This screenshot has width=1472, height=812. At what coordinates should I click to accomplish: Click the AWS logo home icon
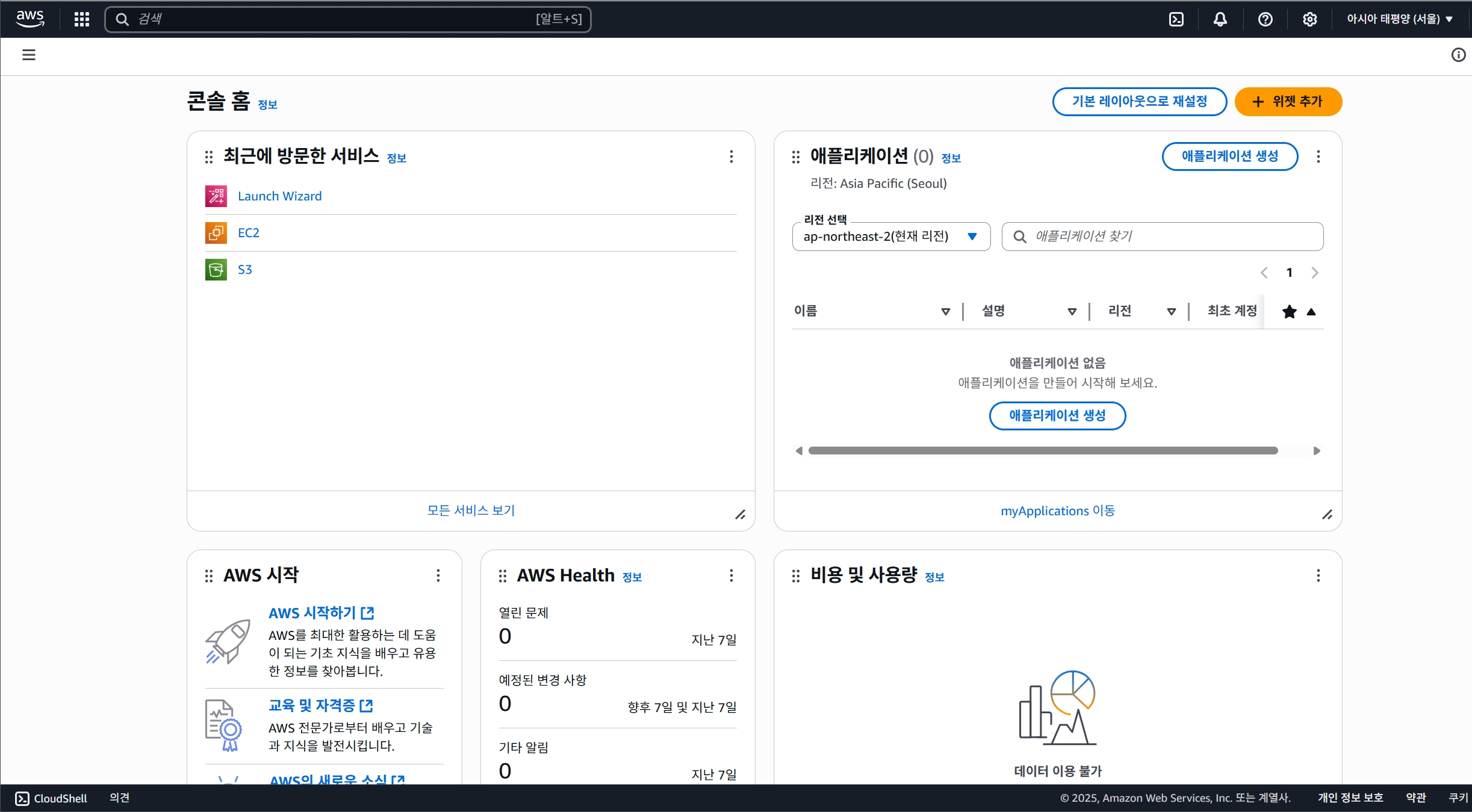tap(30, 19)
